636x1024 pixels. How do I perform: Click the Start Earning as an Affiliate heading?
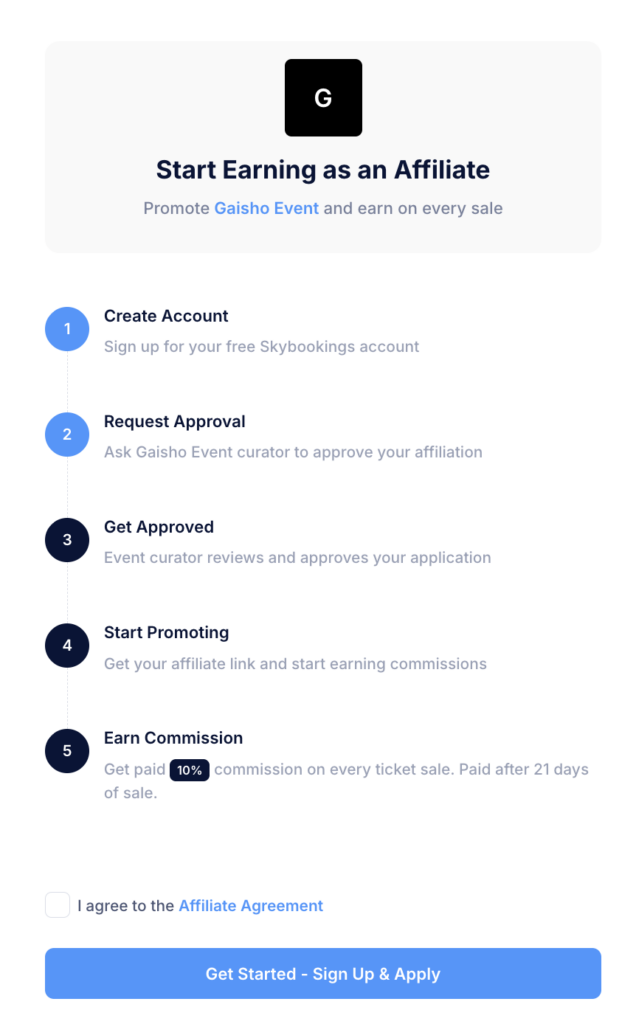(x=323, y=169)
